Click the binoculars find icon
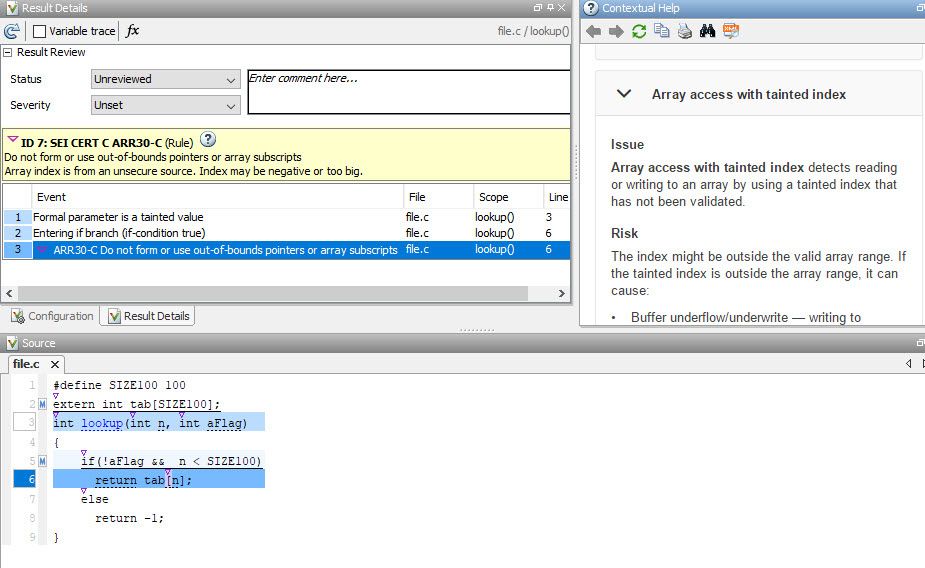The height and width of the screenshot is (568, 925). (707, 31)
